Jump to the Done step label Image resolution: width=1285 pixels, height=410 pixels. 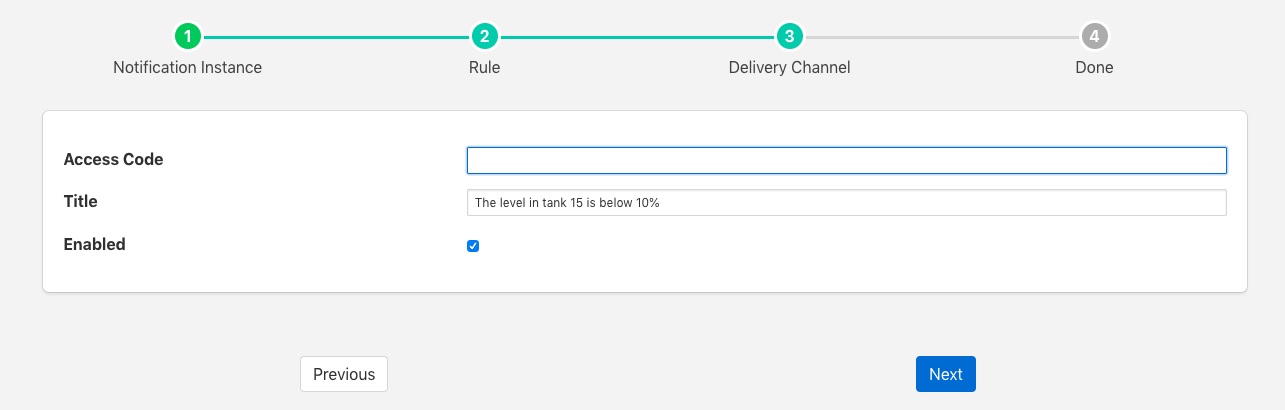1094,68
